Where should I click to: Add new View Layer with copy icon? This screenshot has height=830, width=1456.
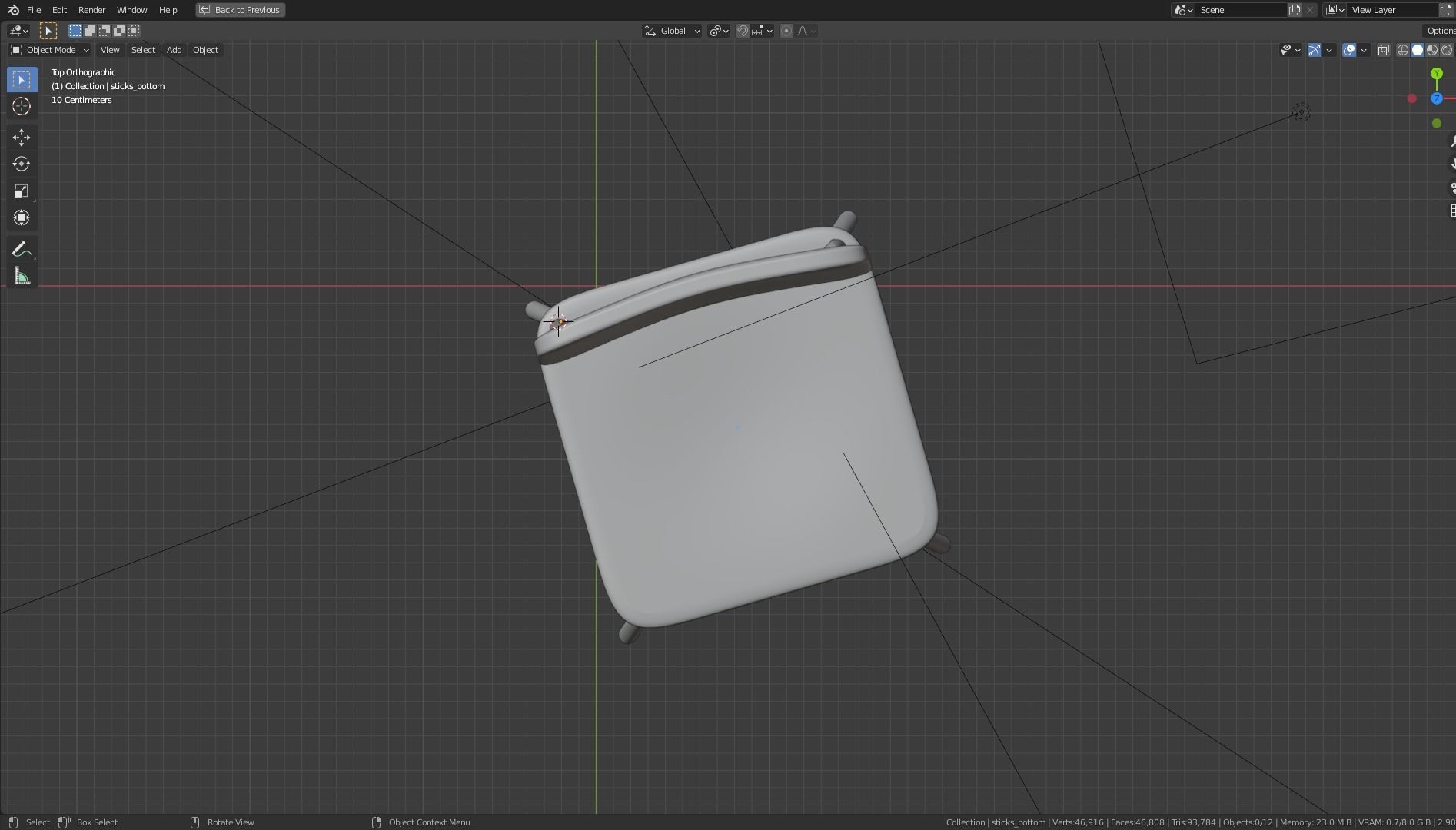pos(1445,10)
